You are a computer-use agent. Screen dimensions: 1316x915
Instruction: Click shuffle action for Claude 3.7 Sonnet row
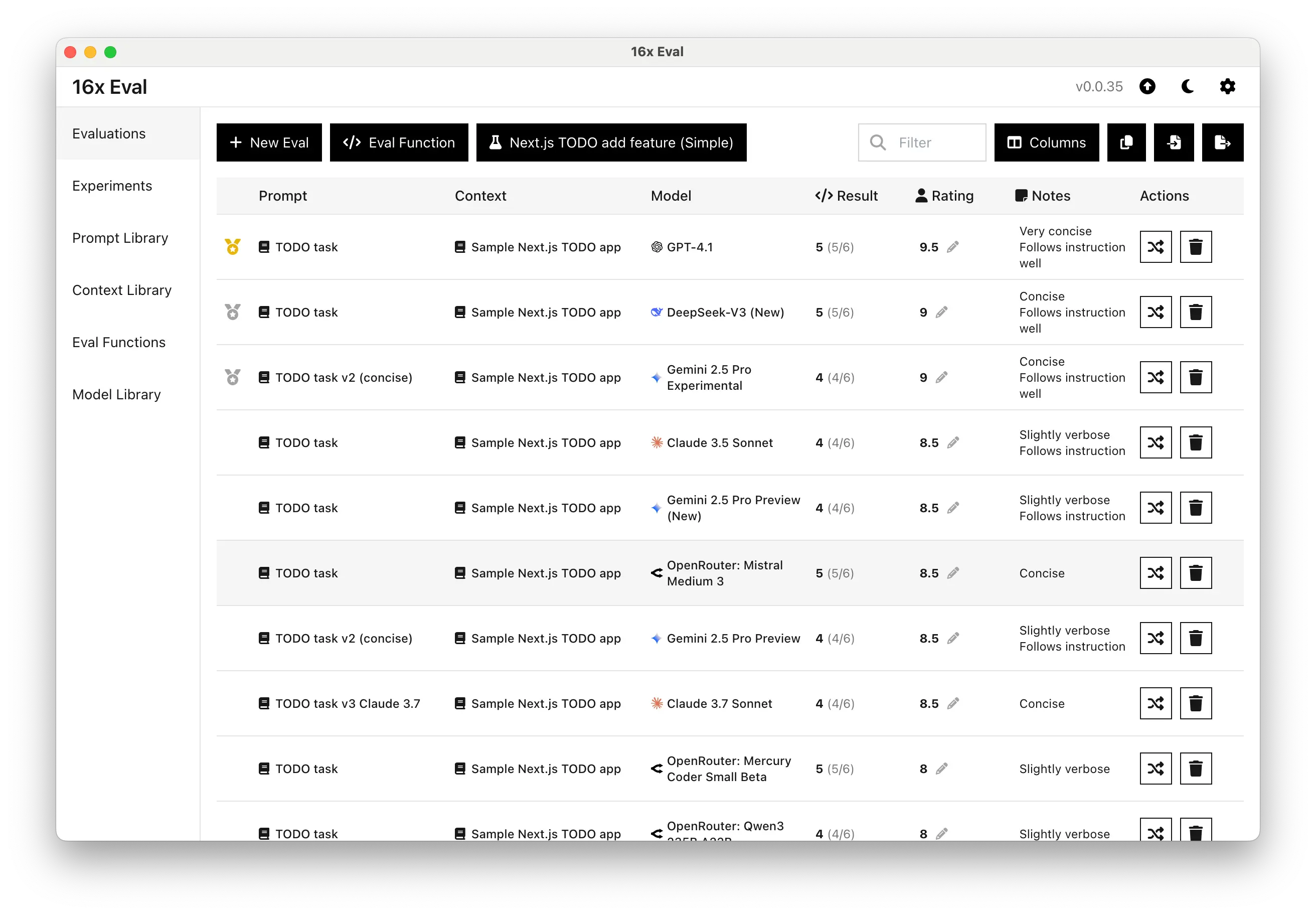[1156, 703]
